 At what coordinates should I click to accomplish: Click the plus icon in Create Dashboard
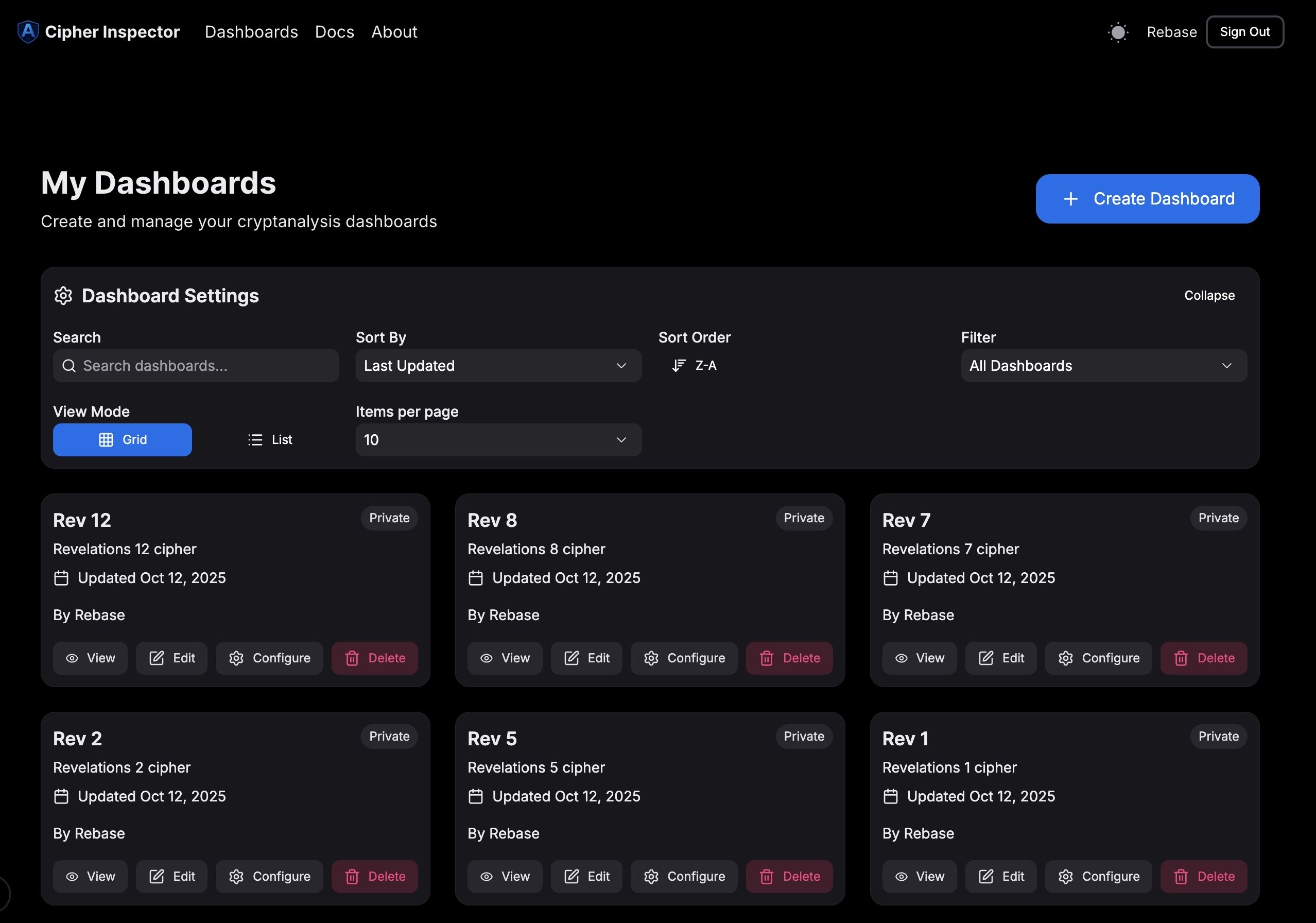point(1070,199)
